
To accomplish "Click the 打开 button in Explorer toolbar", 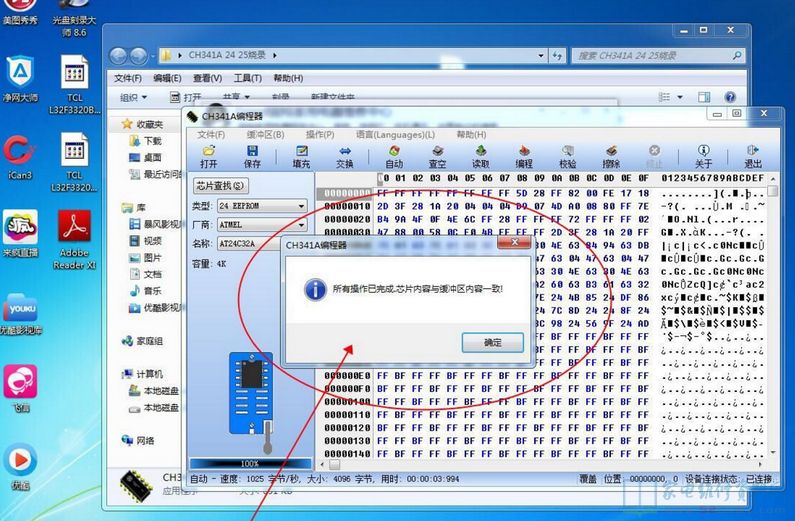I will (x=186, y=97).
